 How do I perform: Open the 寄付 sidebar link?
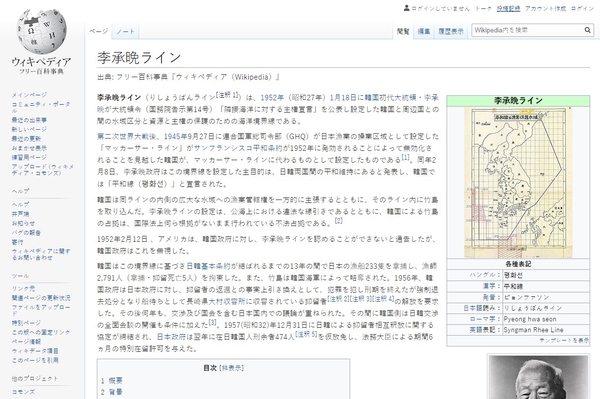(17, 242)
